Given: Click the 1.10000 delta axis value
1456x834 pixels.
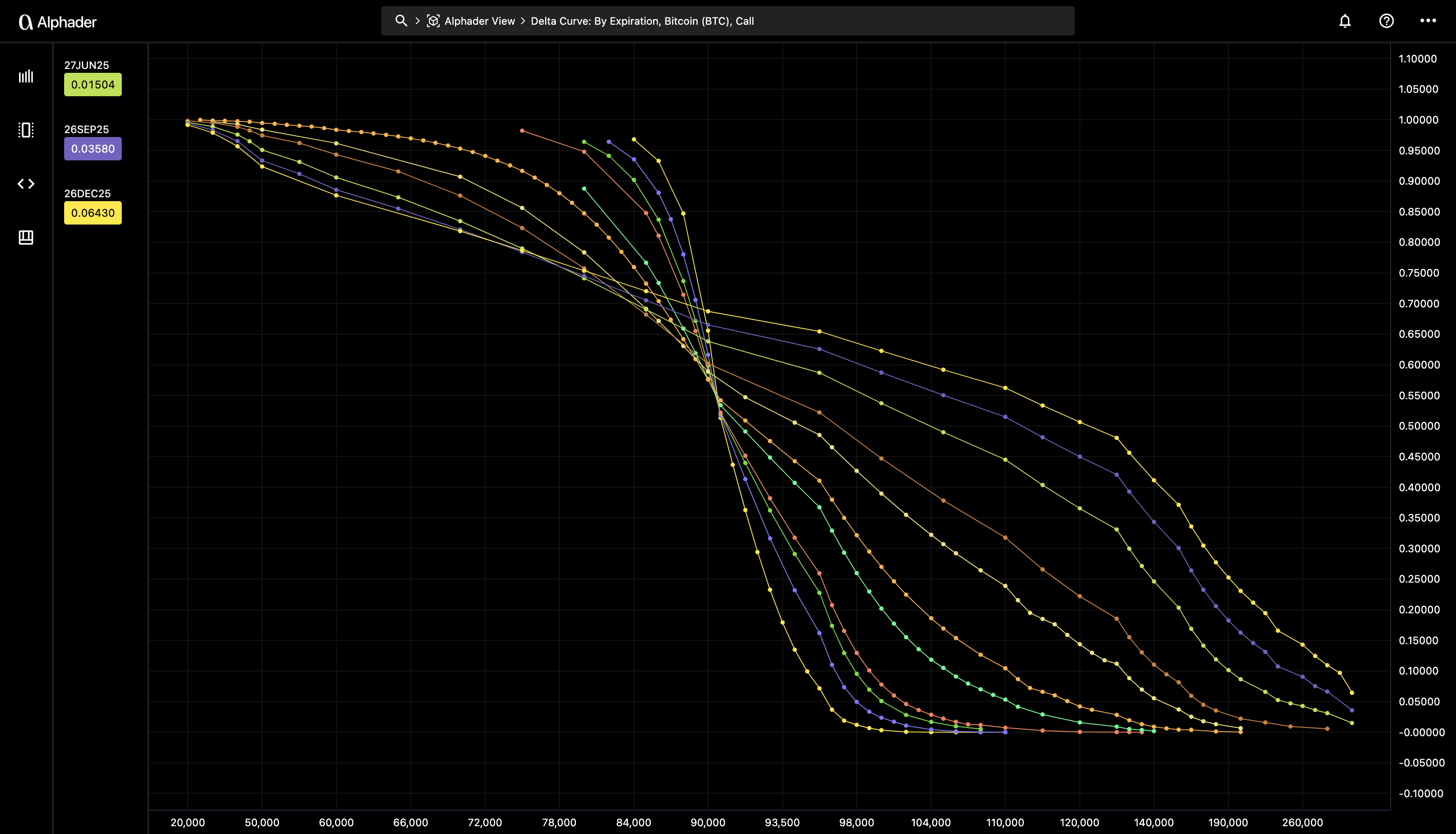Looking at the screenshot, I should point(1417,59).
